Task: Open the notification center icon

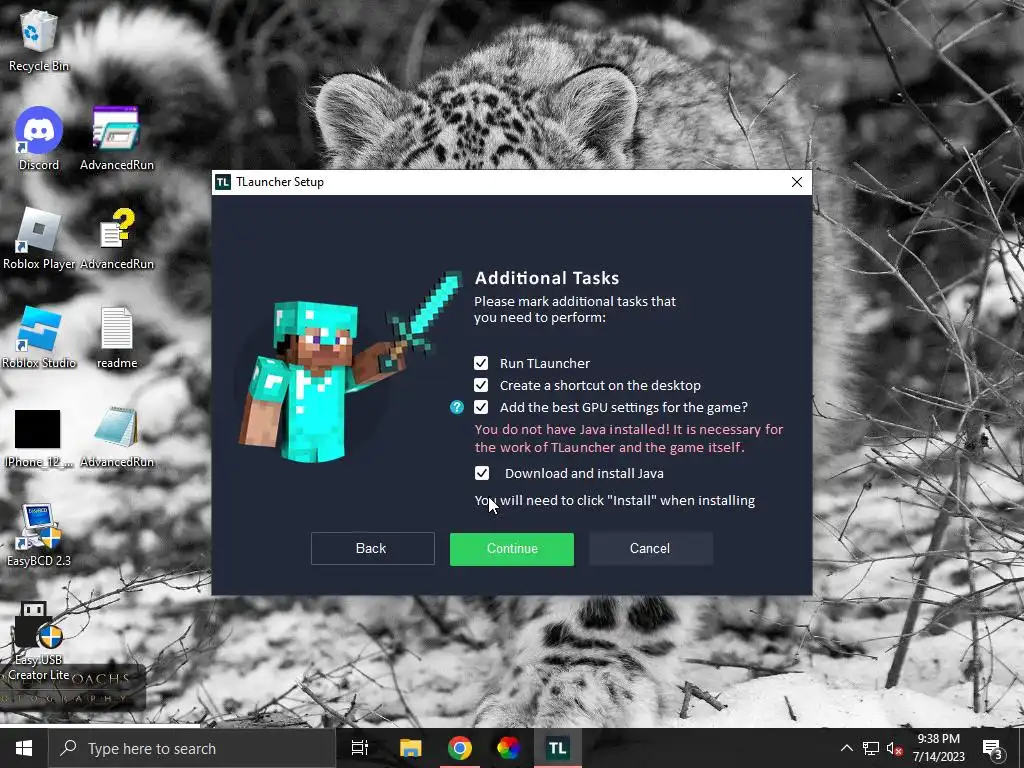Action: (993, 748)
